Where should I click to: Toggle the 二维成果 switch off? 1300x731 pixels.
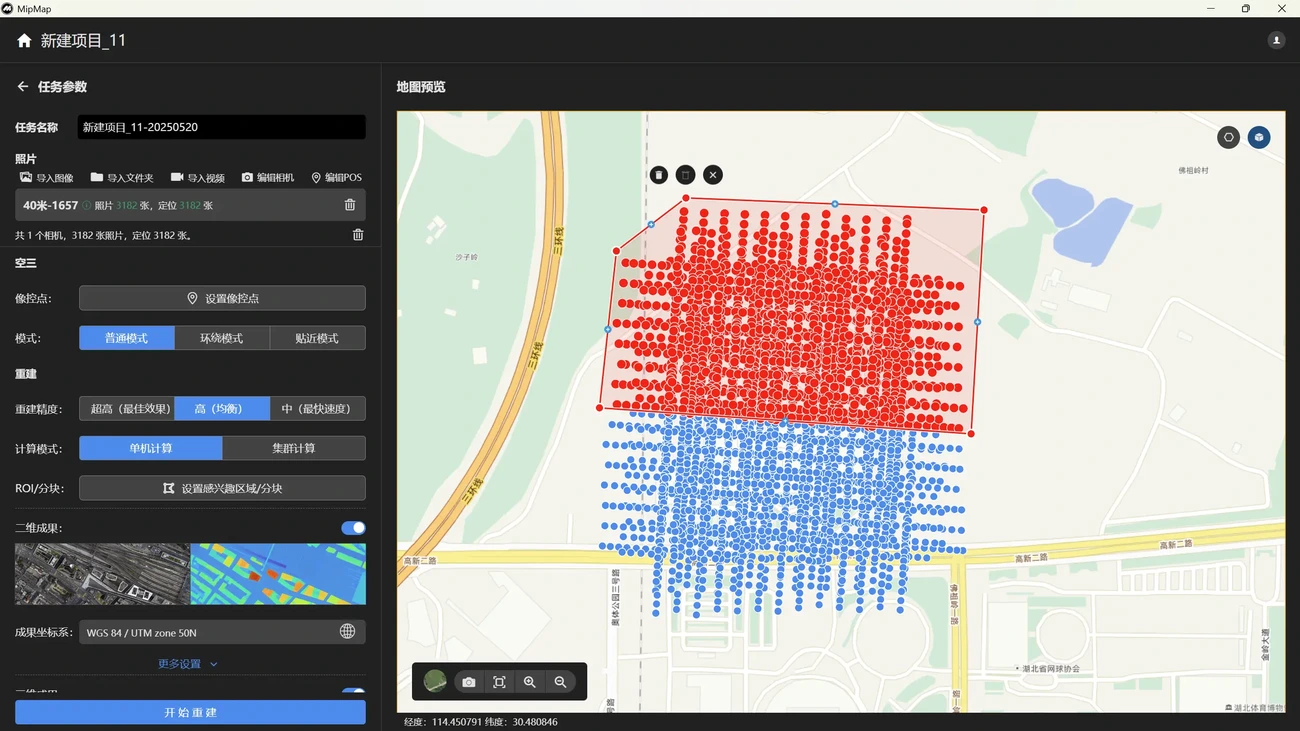click(x=353, y=528)
